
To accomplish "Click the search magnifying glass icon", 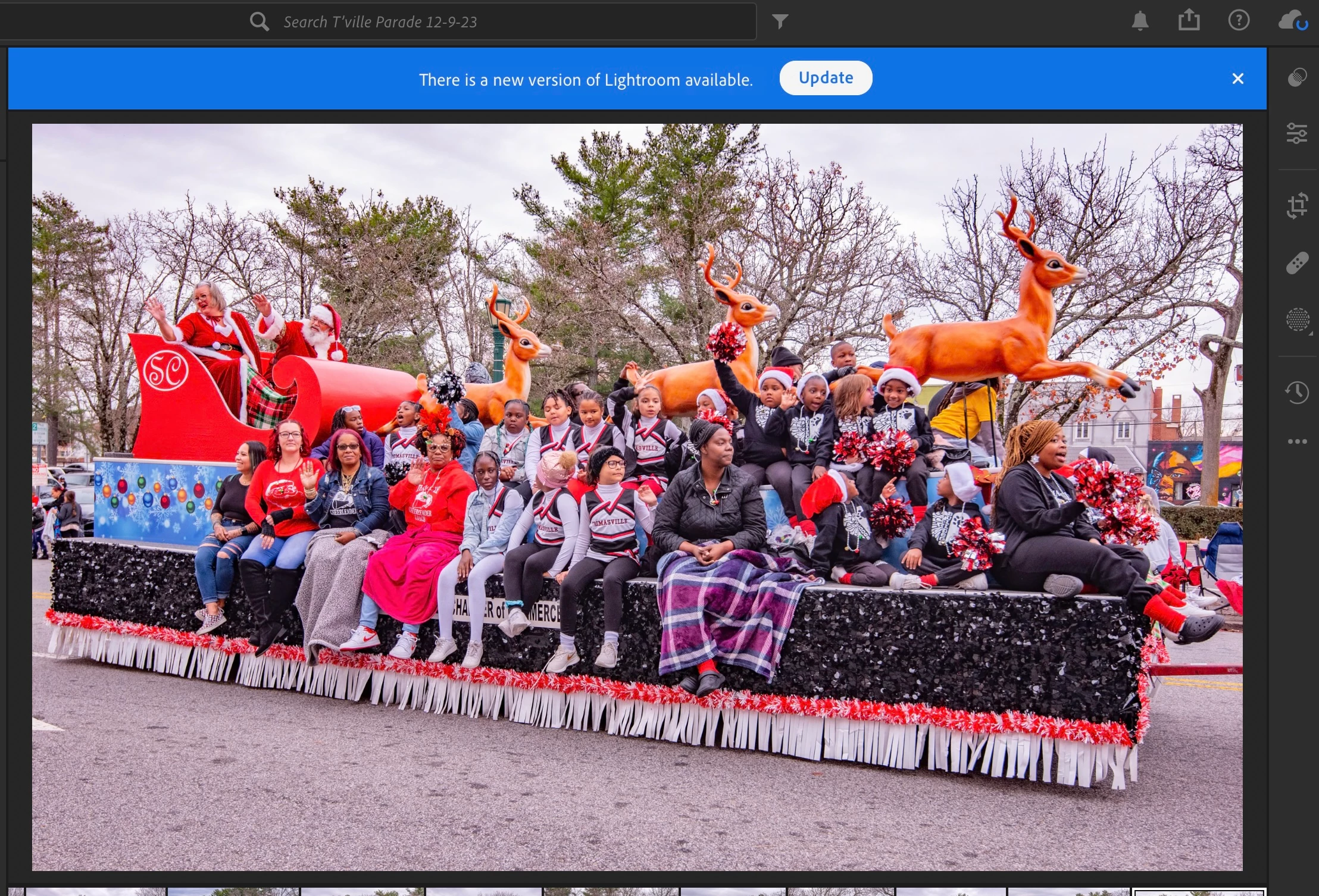I will 259,22.
